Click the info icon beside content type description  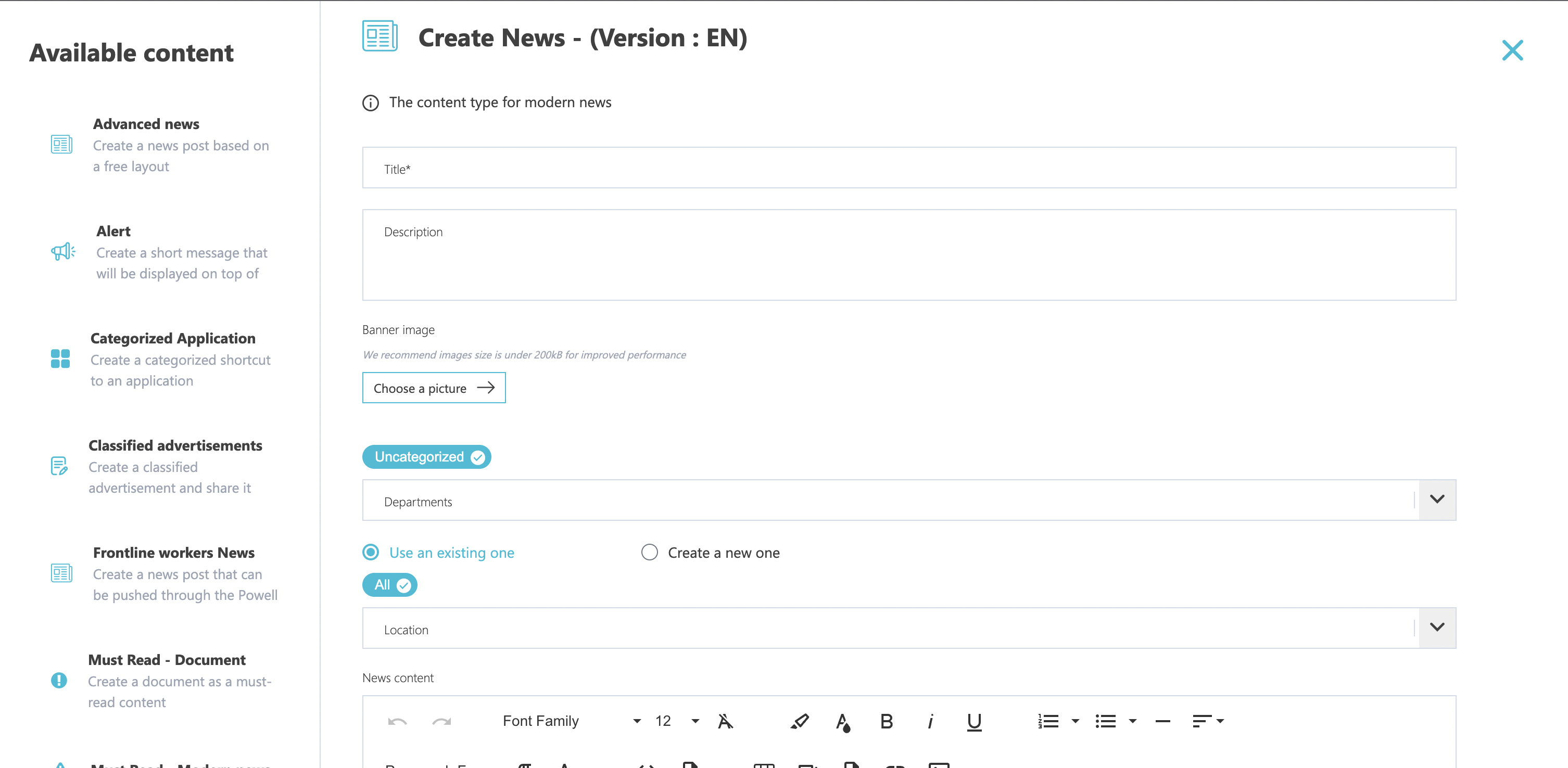coord(370,103)
